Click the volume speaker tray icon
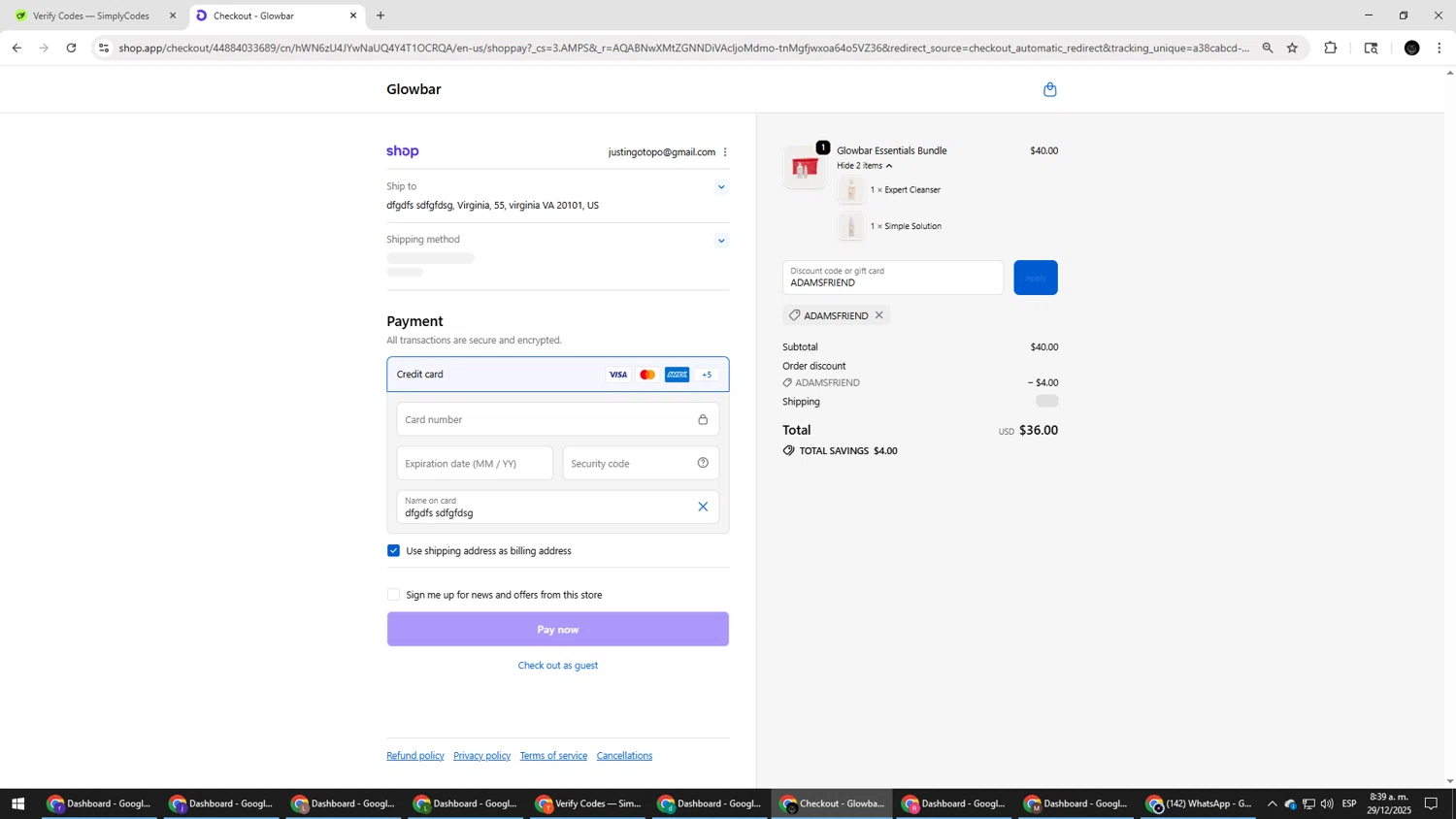The image size is (1456, 819). pos(1327,803)
